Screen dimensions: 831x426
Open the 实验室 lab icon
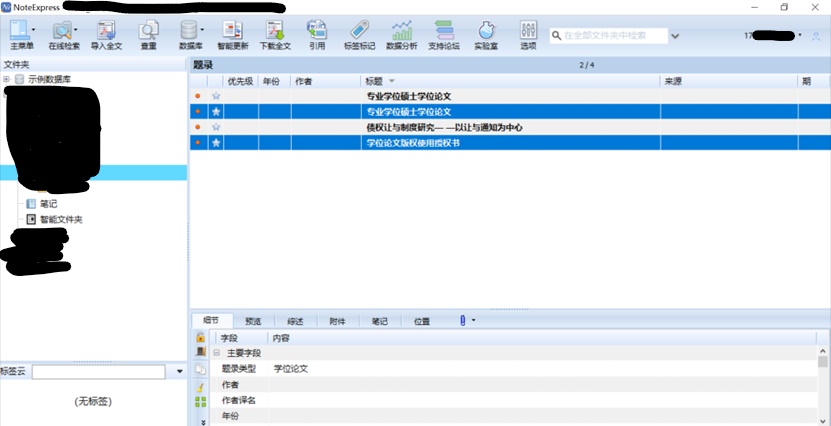coord(486,31)
